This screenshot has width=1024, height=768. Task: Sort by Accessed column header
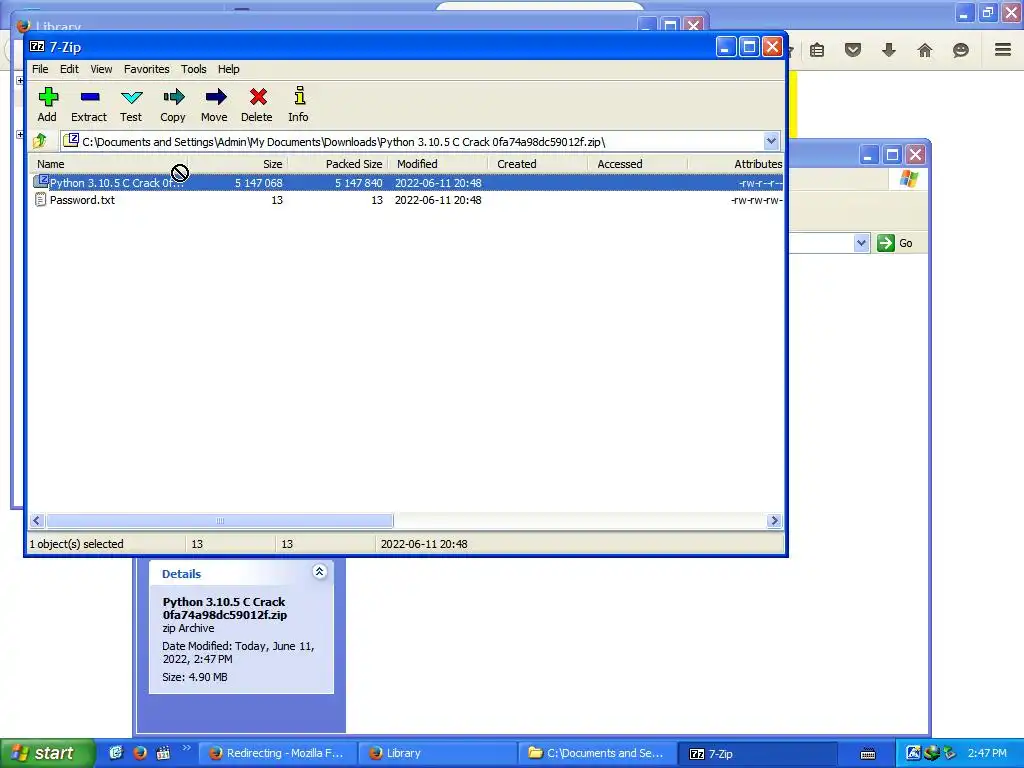pyautogui.click(x=638, y=164)
